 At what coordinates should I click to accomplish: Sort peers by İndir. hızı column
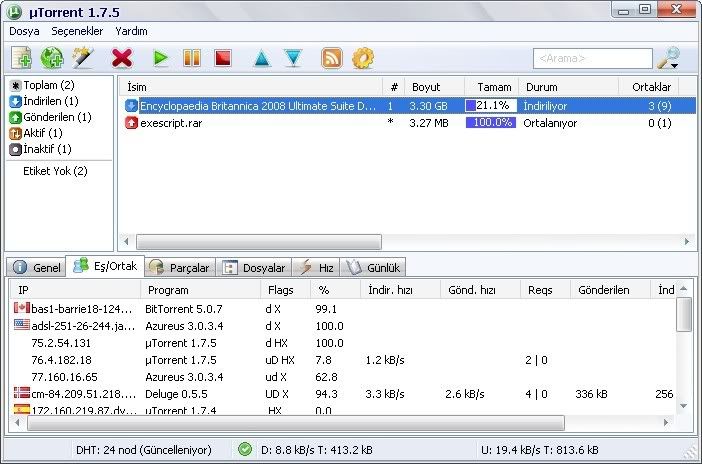[x=400, y=290]
